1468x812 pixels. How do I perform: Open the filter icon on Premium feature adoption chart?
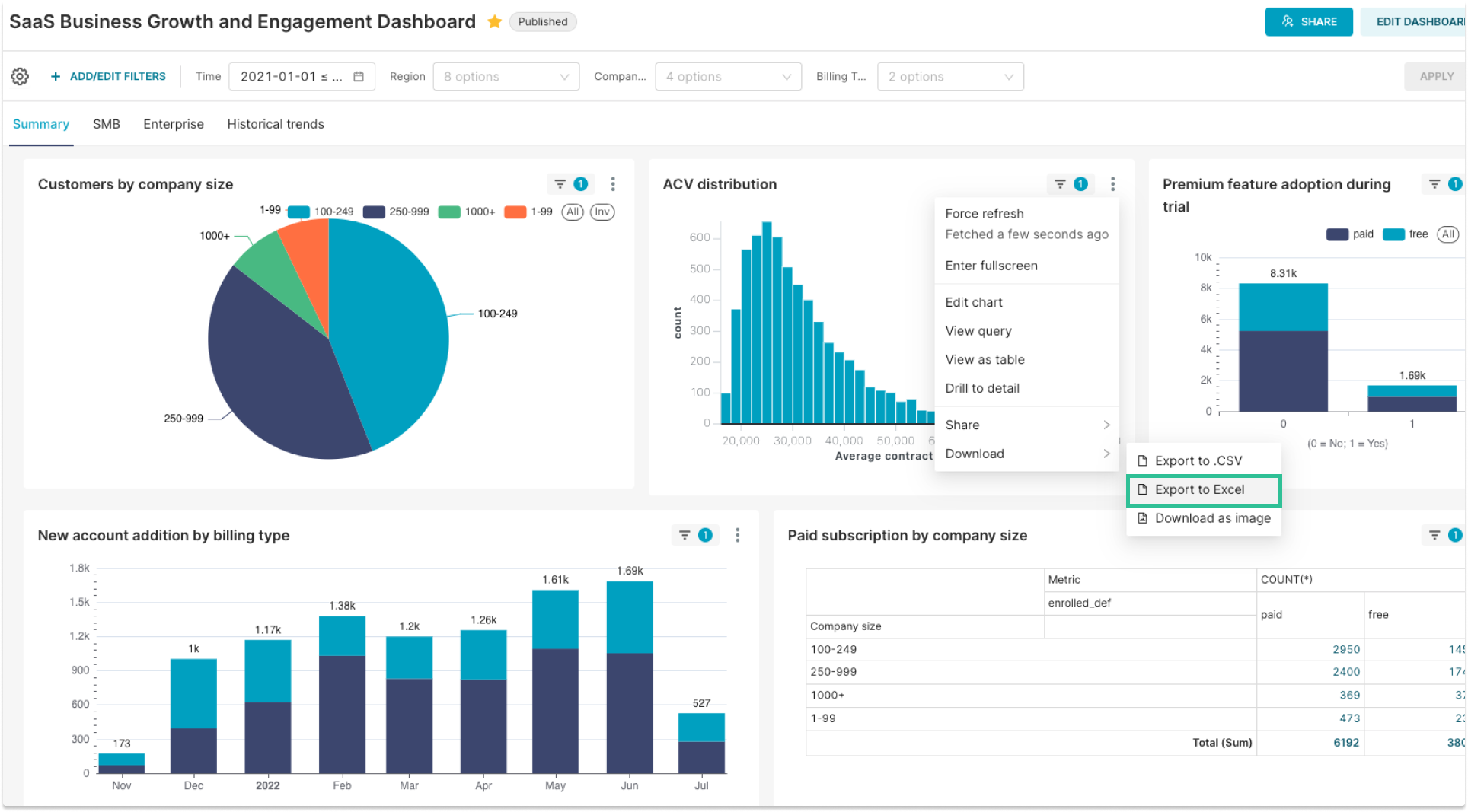1434,183
